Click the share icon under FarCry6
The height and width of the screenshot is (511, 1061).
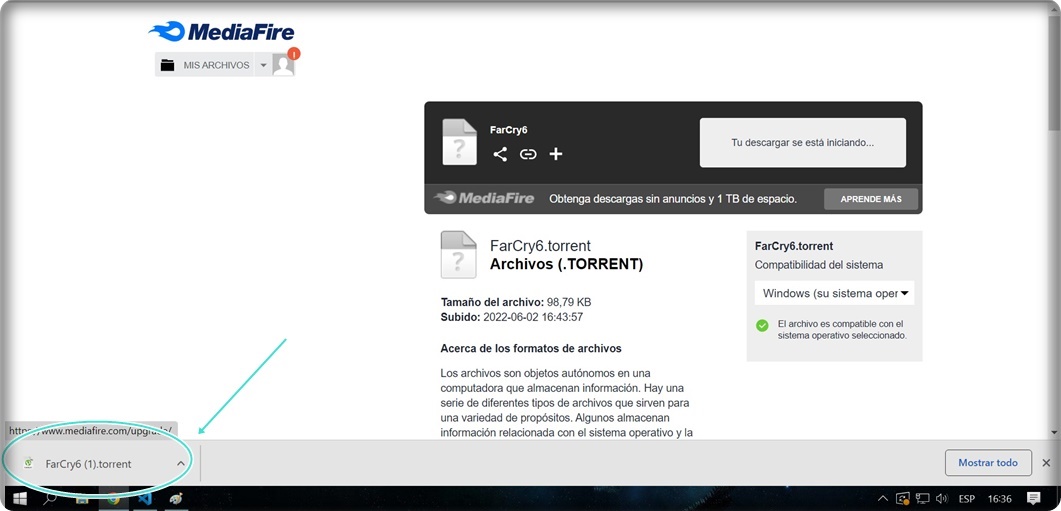500,154
